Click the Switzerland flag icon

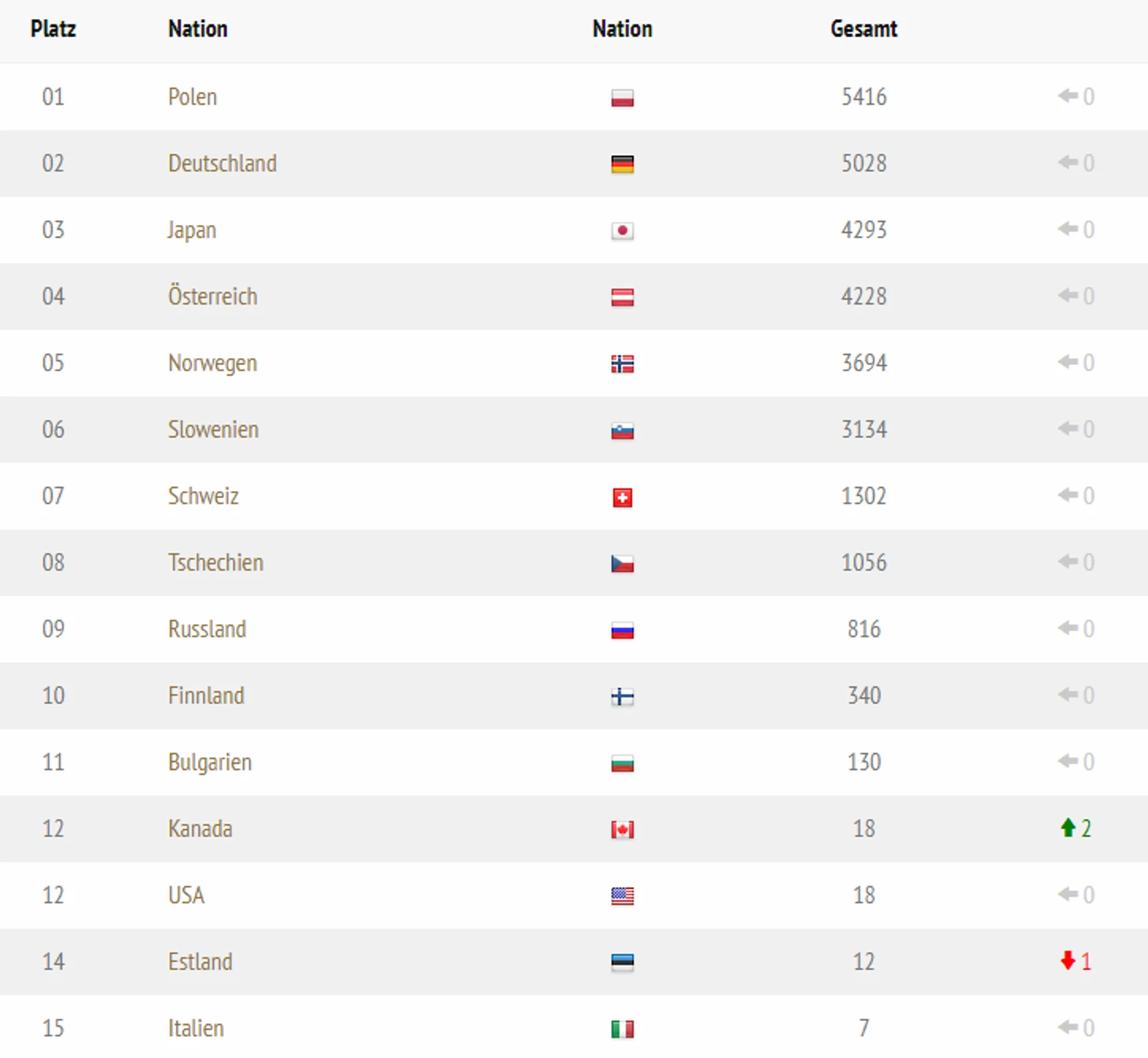click(622, 497)
